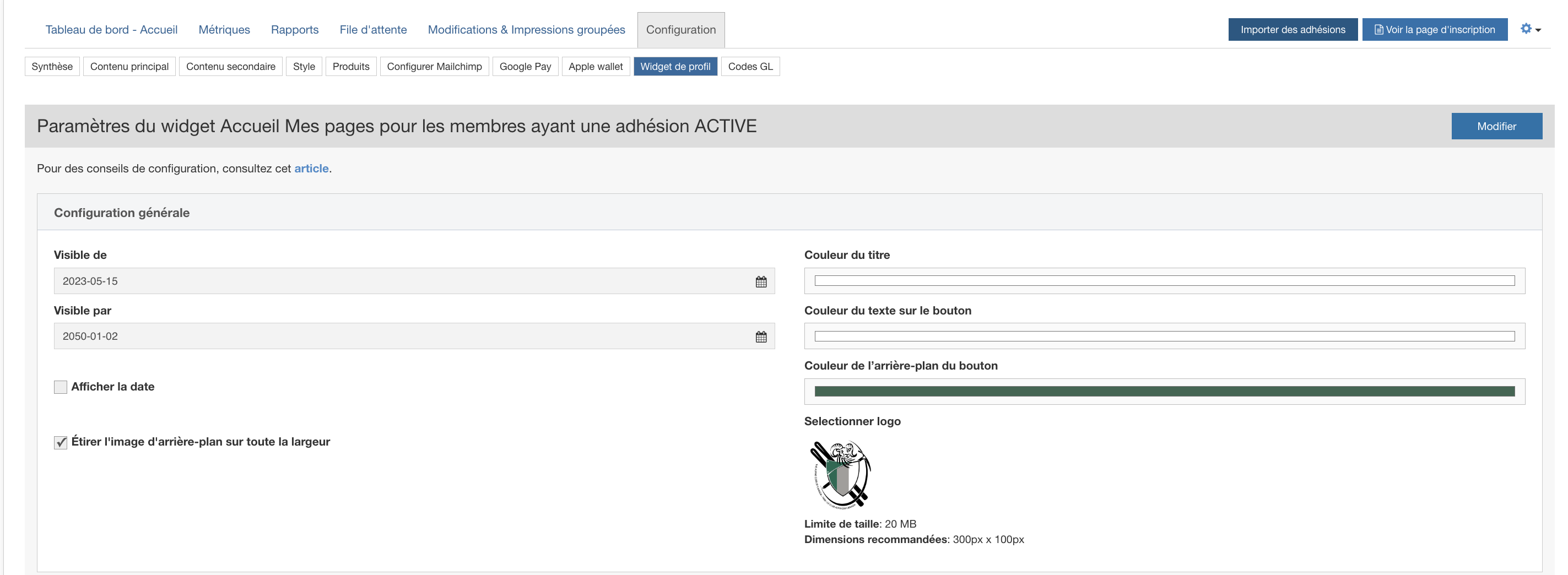Enable the Afficher la date checkbox
The height and width of the screenshot is (575, 1568).
point(60,387)
